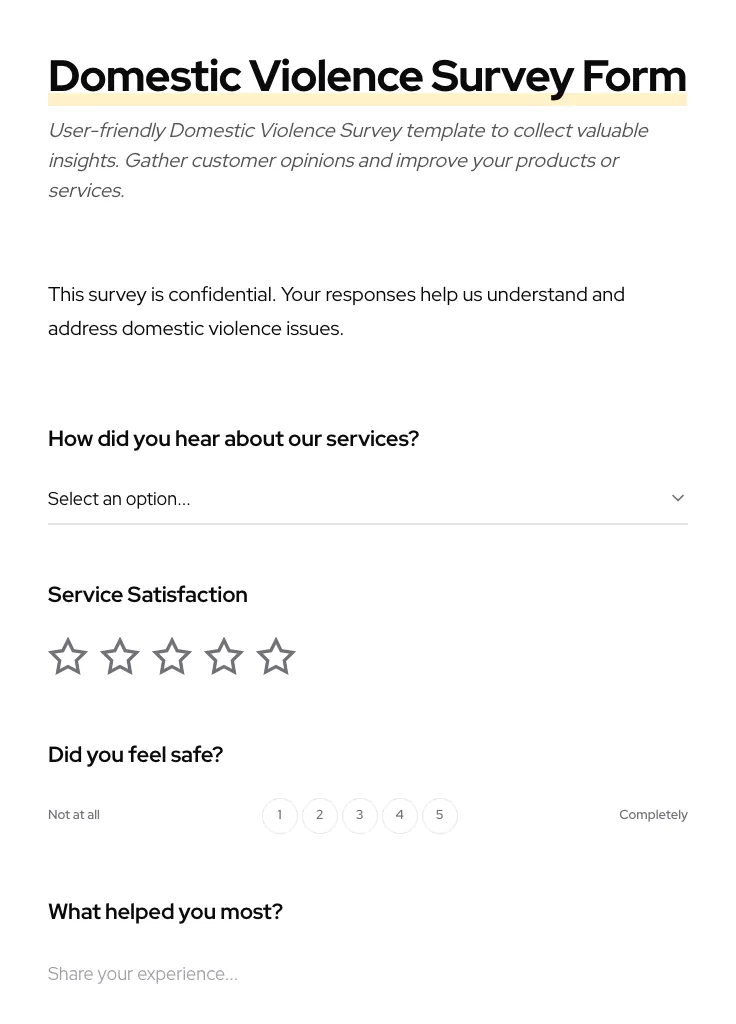Click the 'What helped you most?' label
Image resolution: width=736 pixels, height=1024 pixels.
165,912
